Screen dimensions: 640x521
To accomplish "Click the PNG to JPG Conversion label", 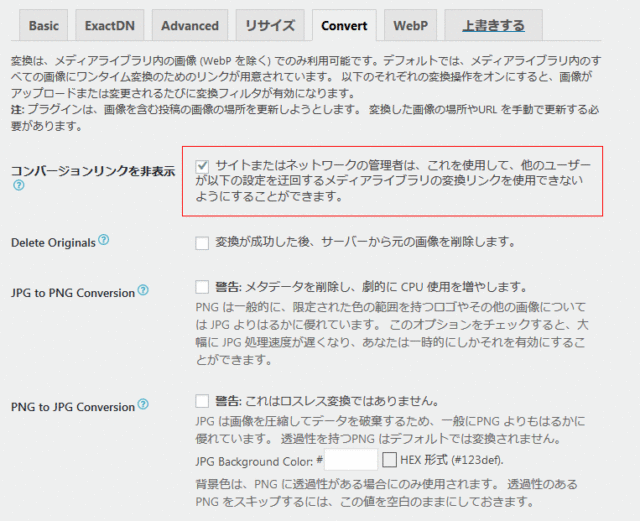I will point(72,406).
